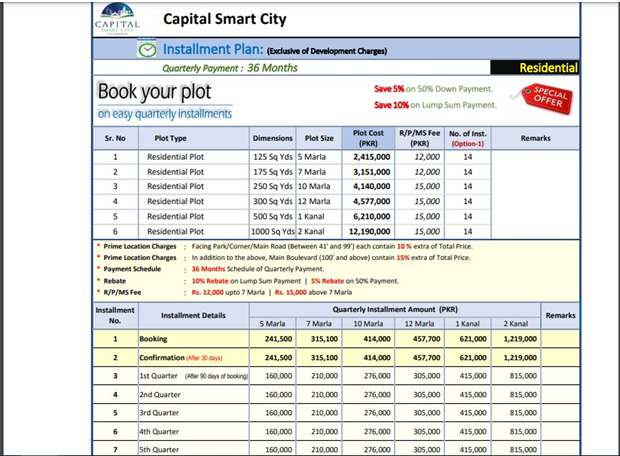Click plot cost 6,210,000

coord(372,217)
